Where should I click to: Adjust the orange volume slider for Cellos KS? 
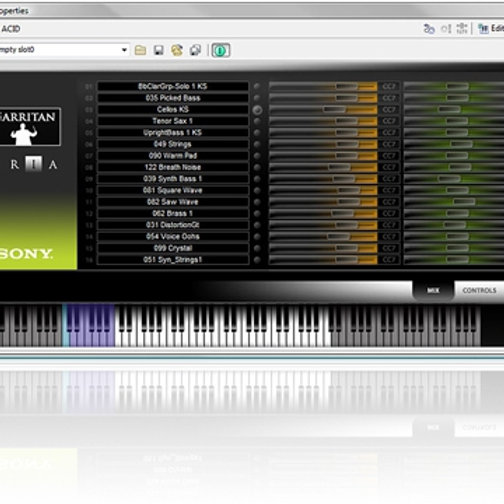point(335,110)
